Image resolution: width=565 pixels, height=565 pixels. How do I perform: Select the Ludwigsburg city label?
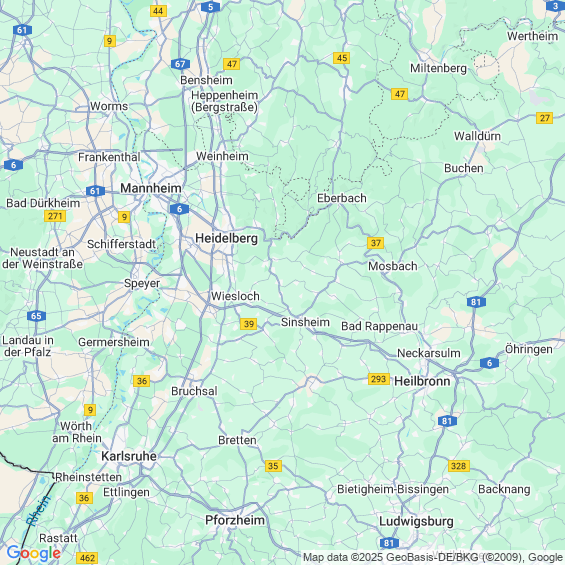point(416,521)
